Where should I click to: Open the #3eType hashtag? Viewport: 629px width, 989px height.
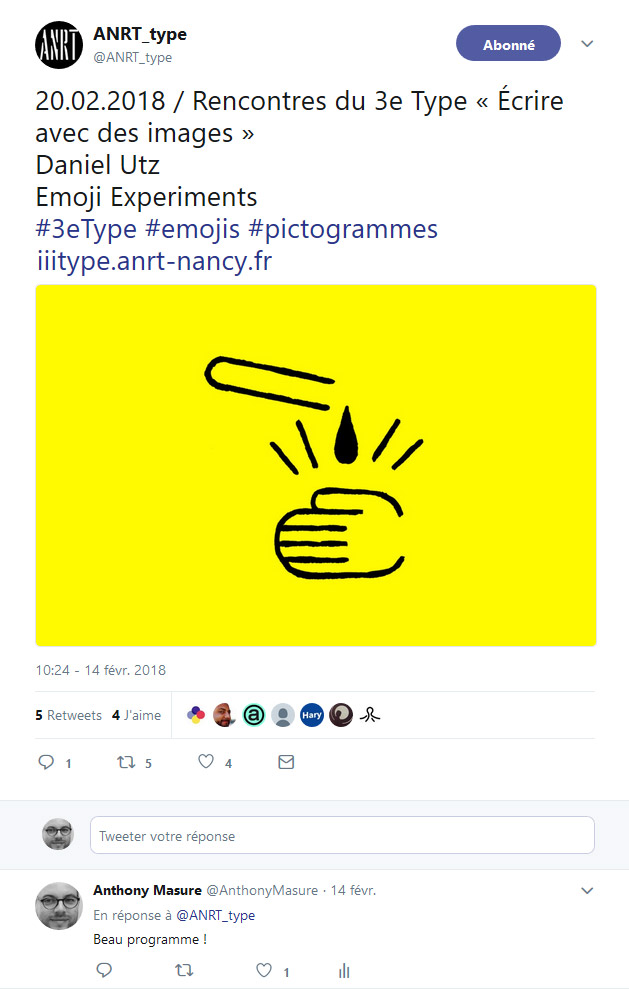(x=86, y=229)
